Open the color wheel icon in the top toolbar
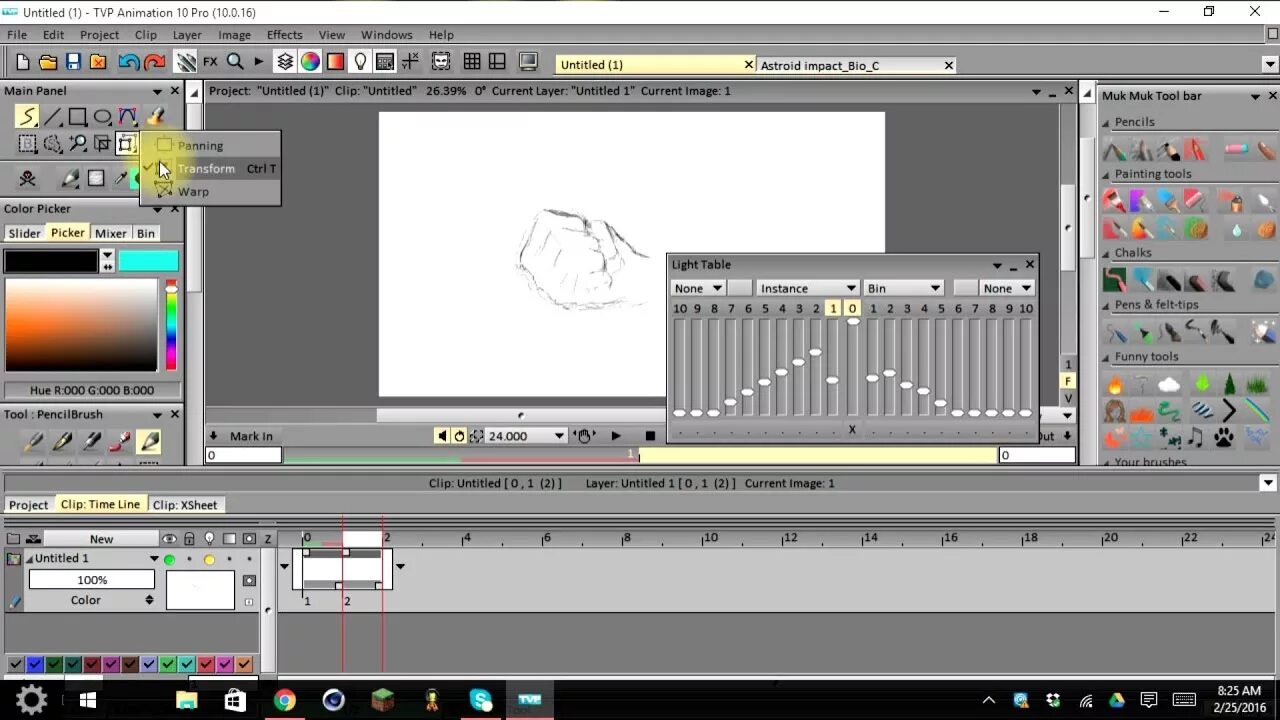This screenshot has height=720, width=1280. tap(310, 62)
